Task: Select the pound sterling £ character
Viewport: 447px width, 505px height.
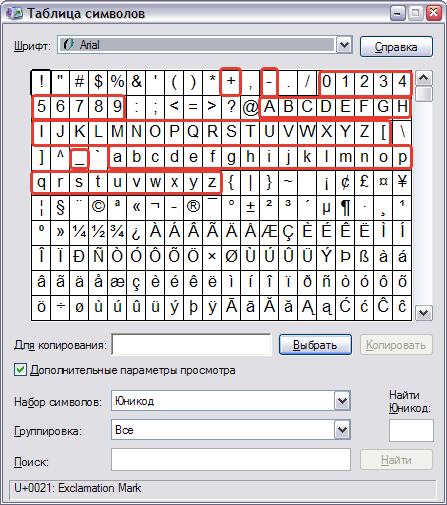Action: pos(364,182)
